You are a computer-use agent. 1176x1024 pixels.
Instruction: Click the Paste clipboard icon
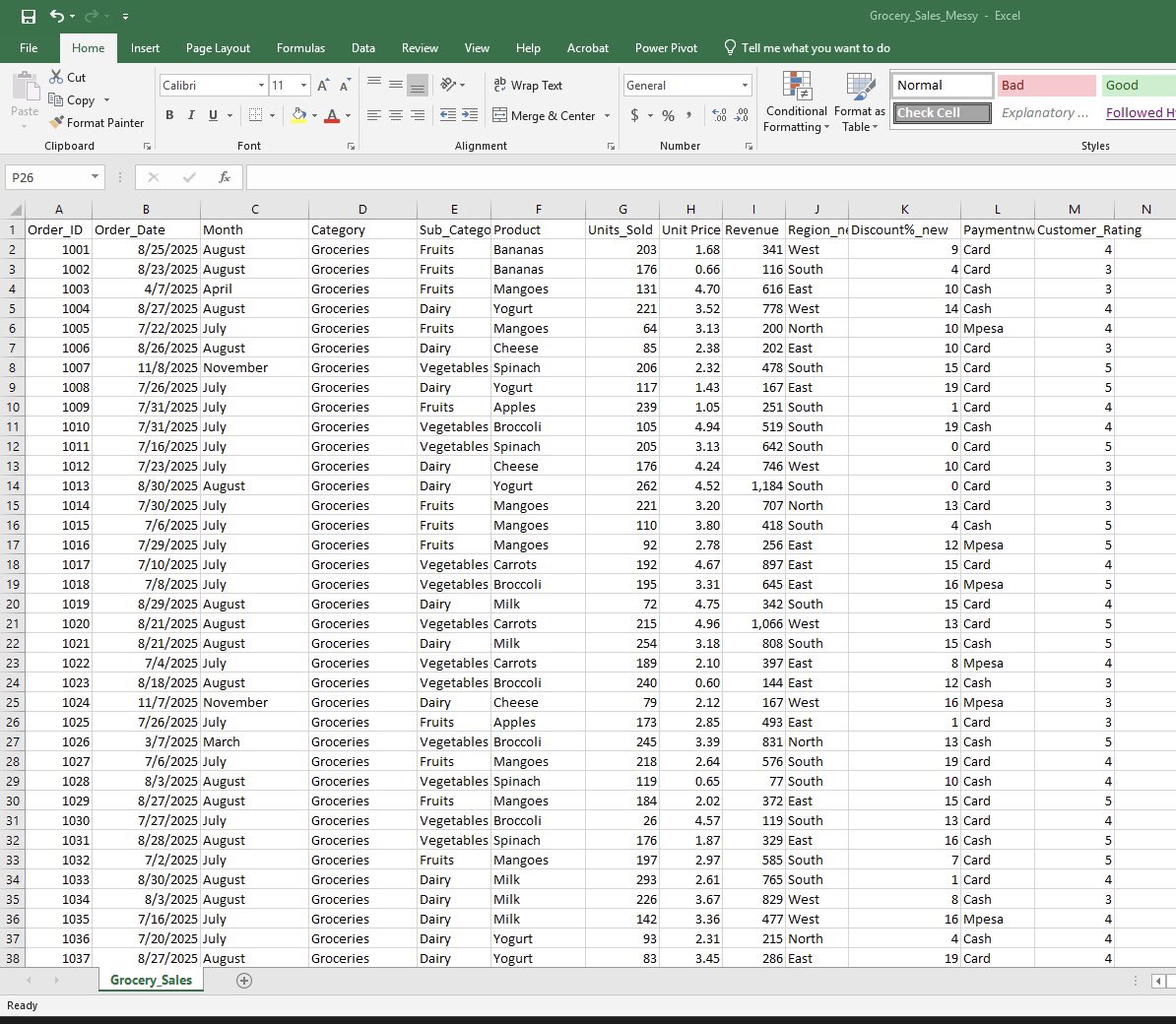tap(26, 87)
